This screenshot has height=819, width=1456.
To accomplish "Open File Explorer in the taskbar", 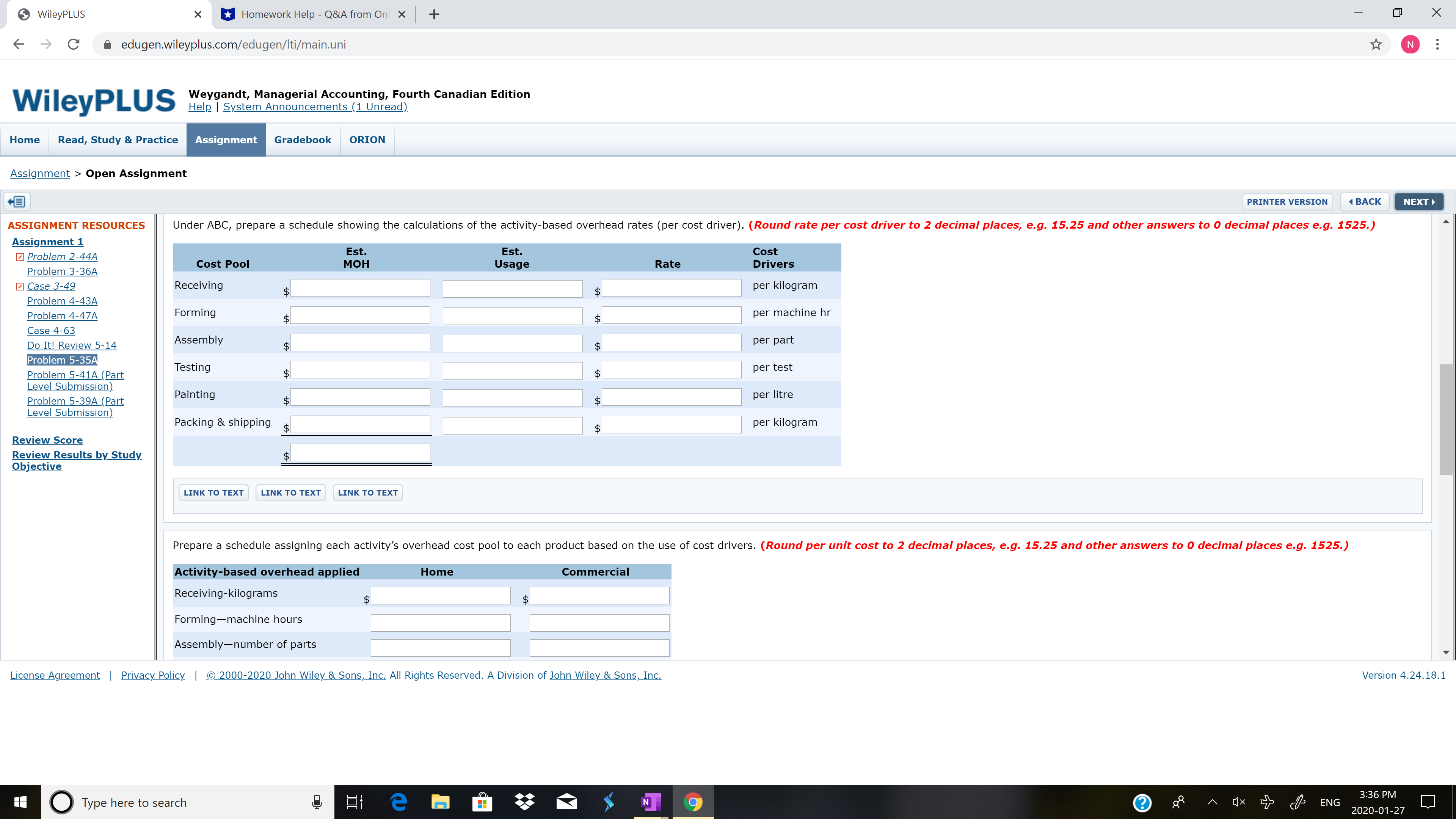I will (x=440, y=802).
